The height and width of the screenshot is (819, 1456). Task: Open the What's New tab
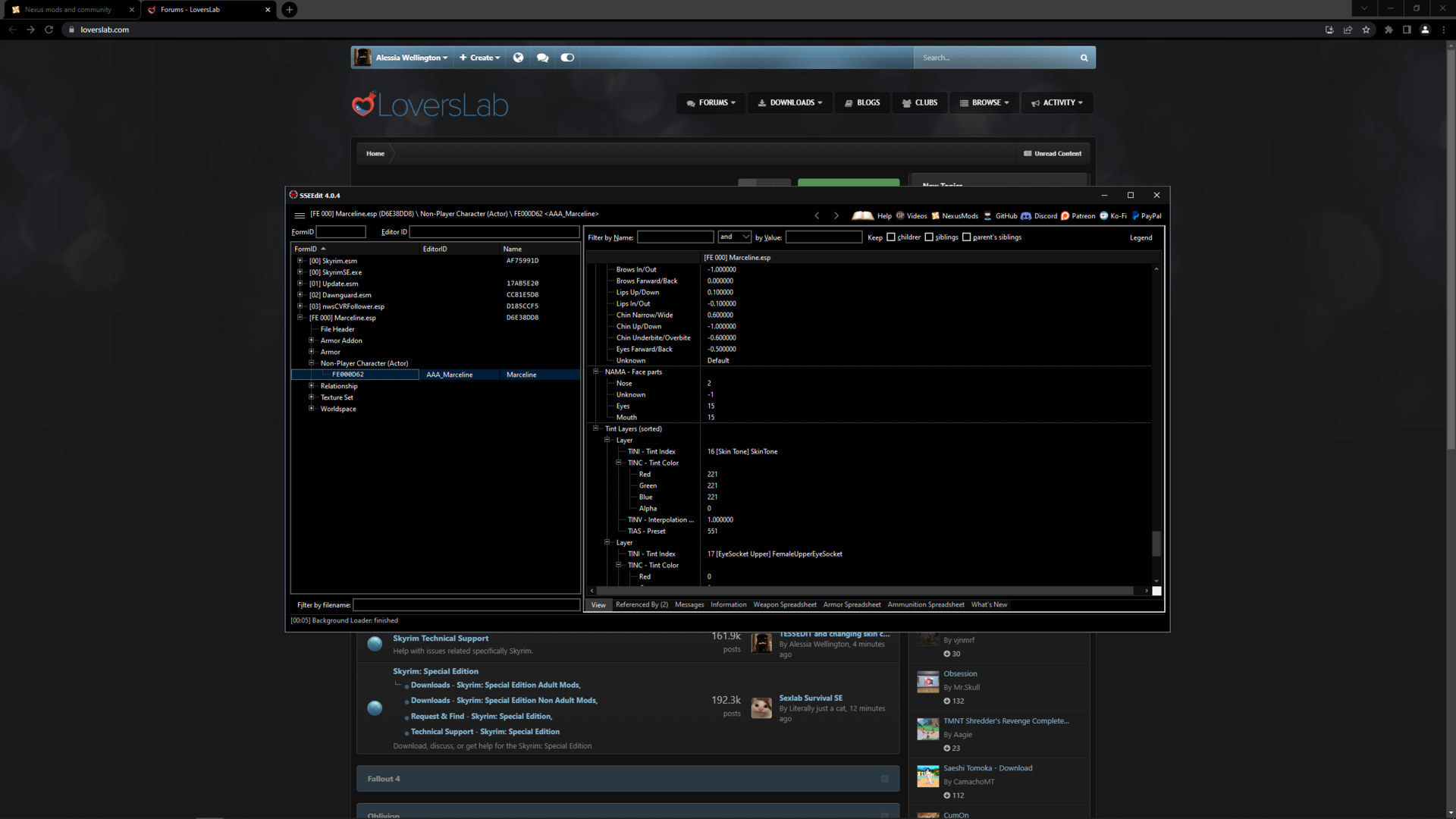pyautogui.click(x=989, y=605)
